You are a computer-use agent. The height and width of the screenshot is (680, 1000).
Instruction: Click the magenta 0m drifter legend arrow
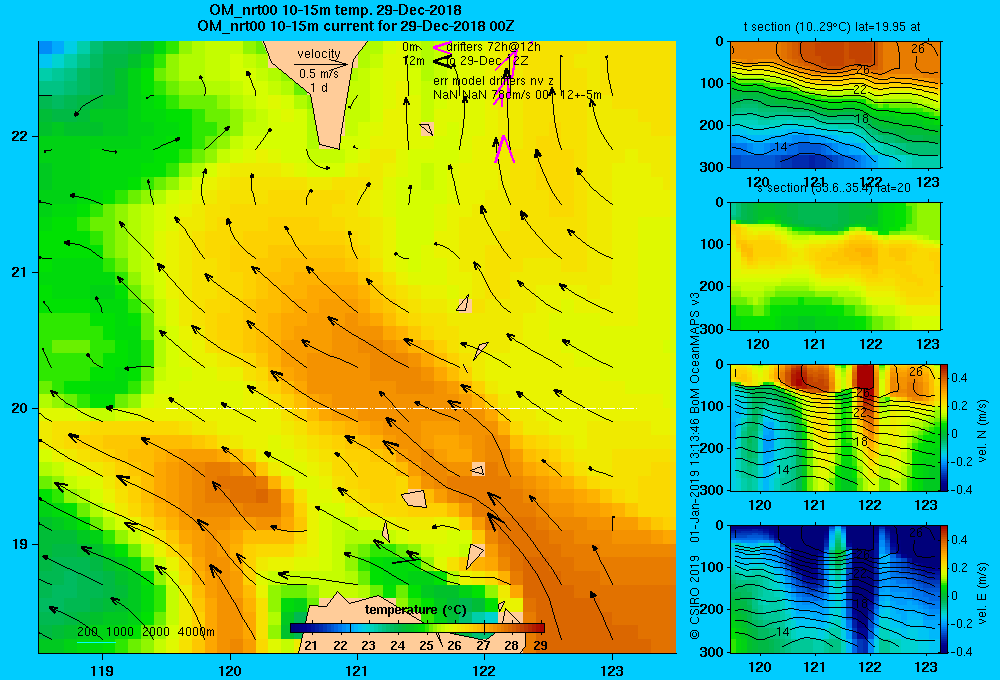441,47
